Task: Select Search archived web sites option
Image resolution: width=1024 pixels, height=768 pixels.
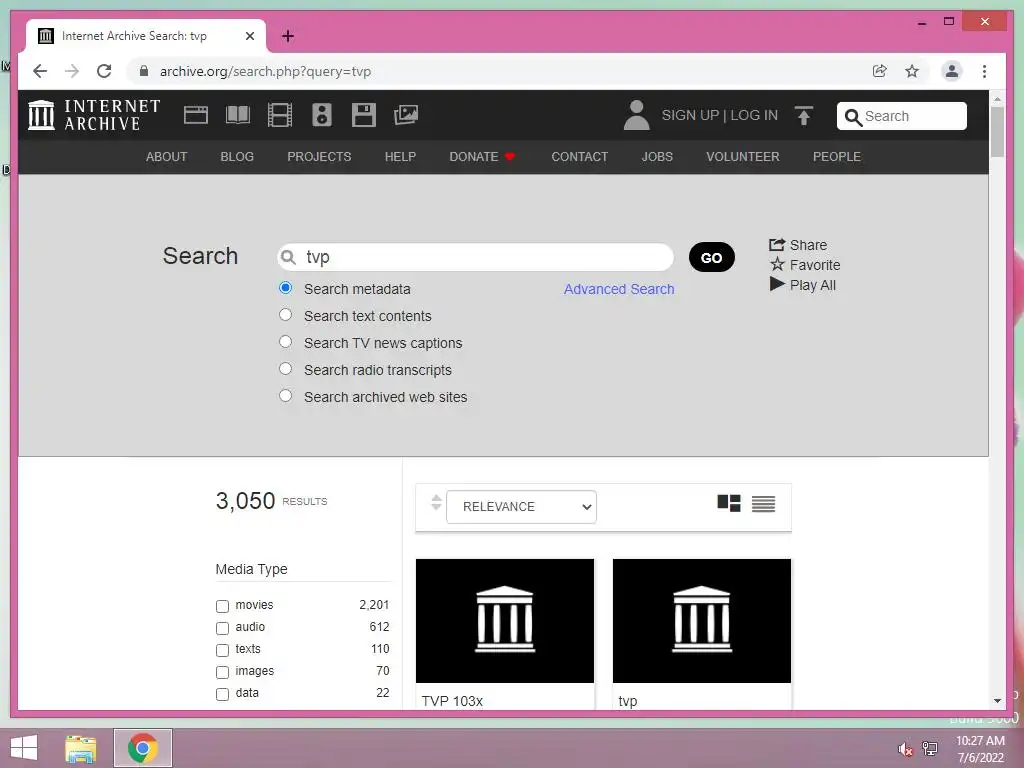Action: coord(285,396)
